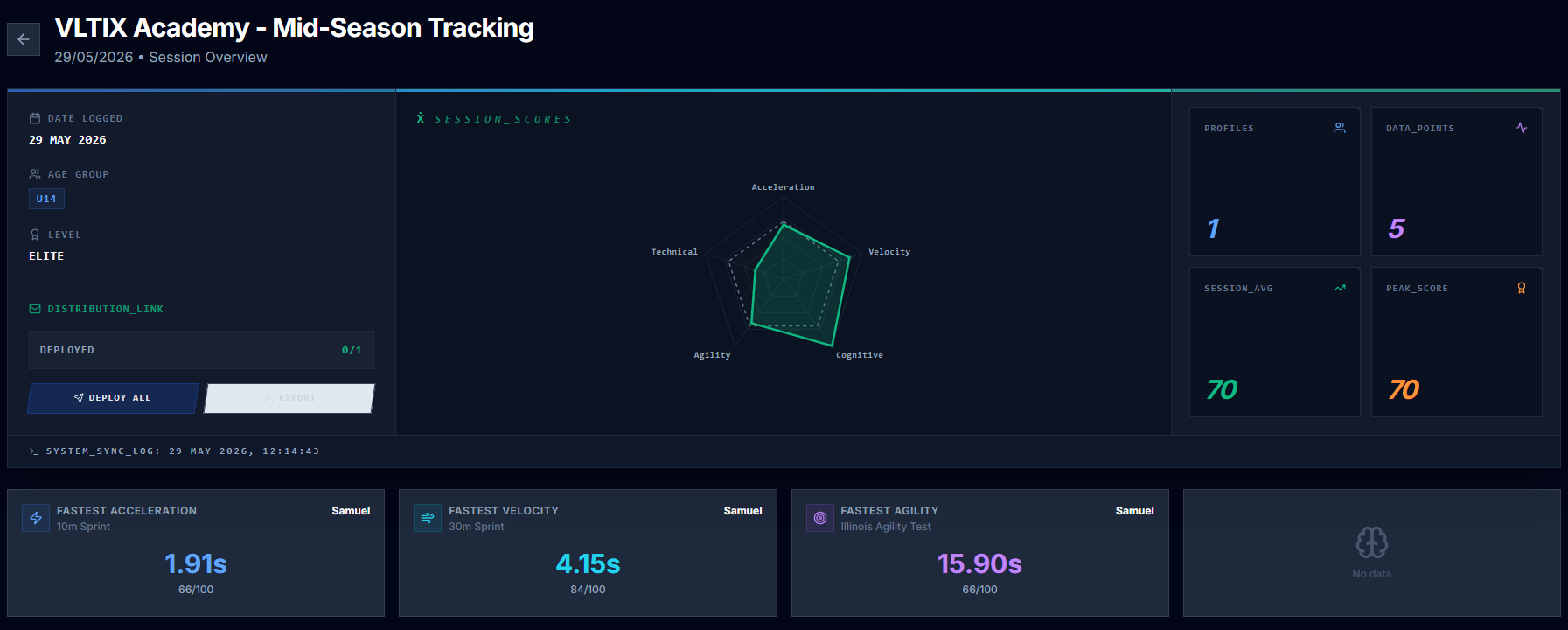Image resolution: width=1568 pixels, height=630 pixels.
Task: Click the 84/100 velocity score
Action: click(x=588, y=590)
